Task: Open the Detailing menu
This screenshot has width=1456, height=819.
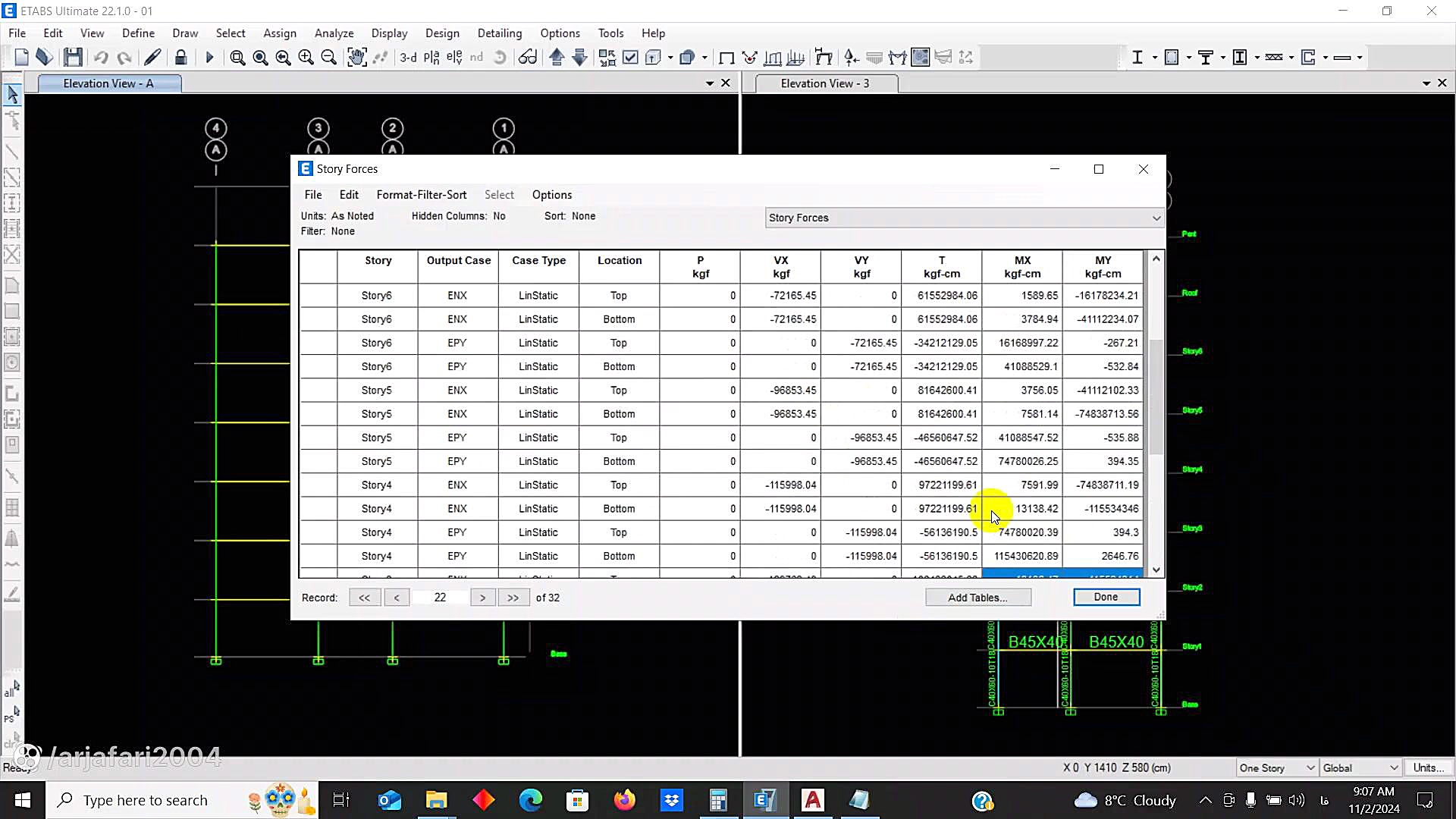Action: (500, 33)
